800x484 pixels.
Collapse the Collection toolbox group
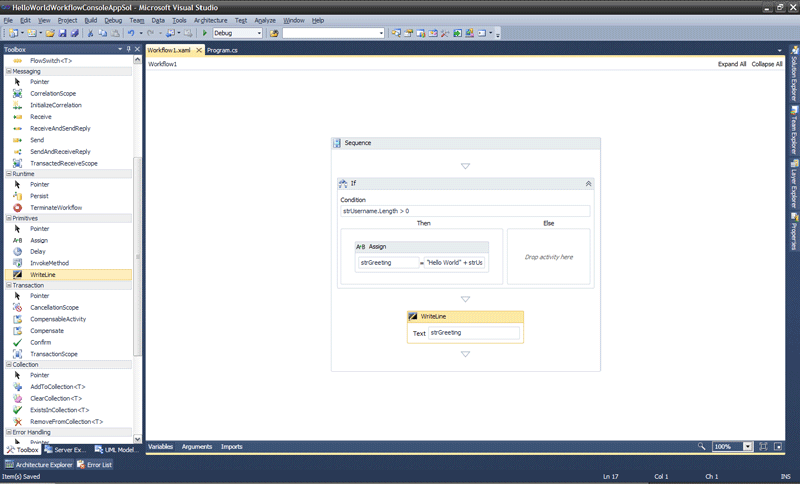coord(9,365)
